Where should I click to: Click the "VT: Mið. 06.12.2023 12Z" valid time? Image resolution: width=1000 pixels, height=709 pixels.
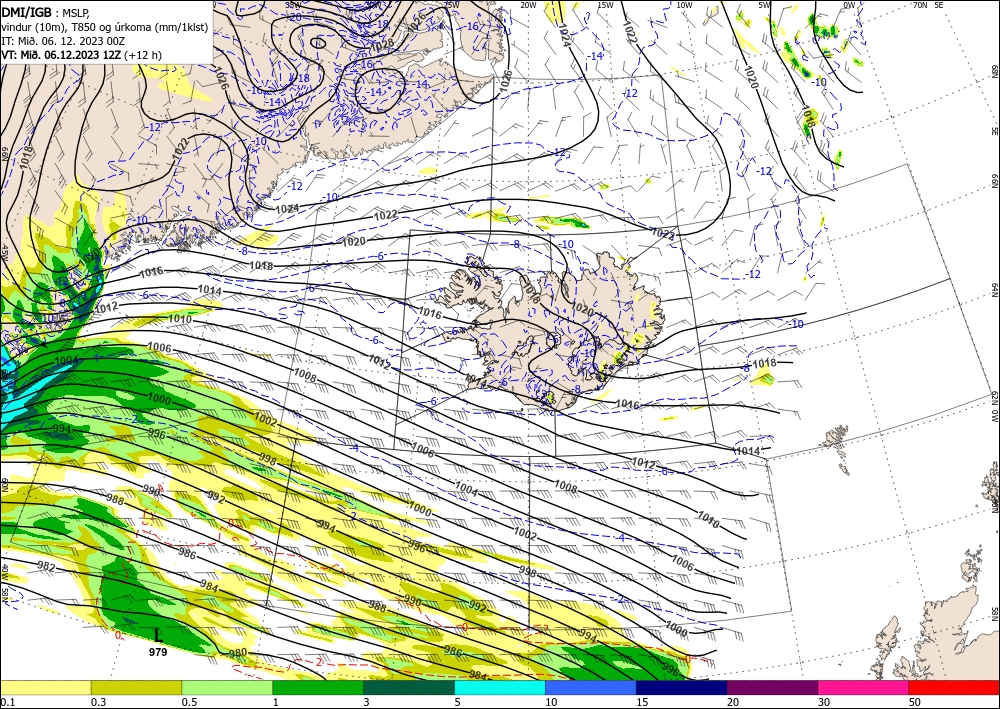61,55
